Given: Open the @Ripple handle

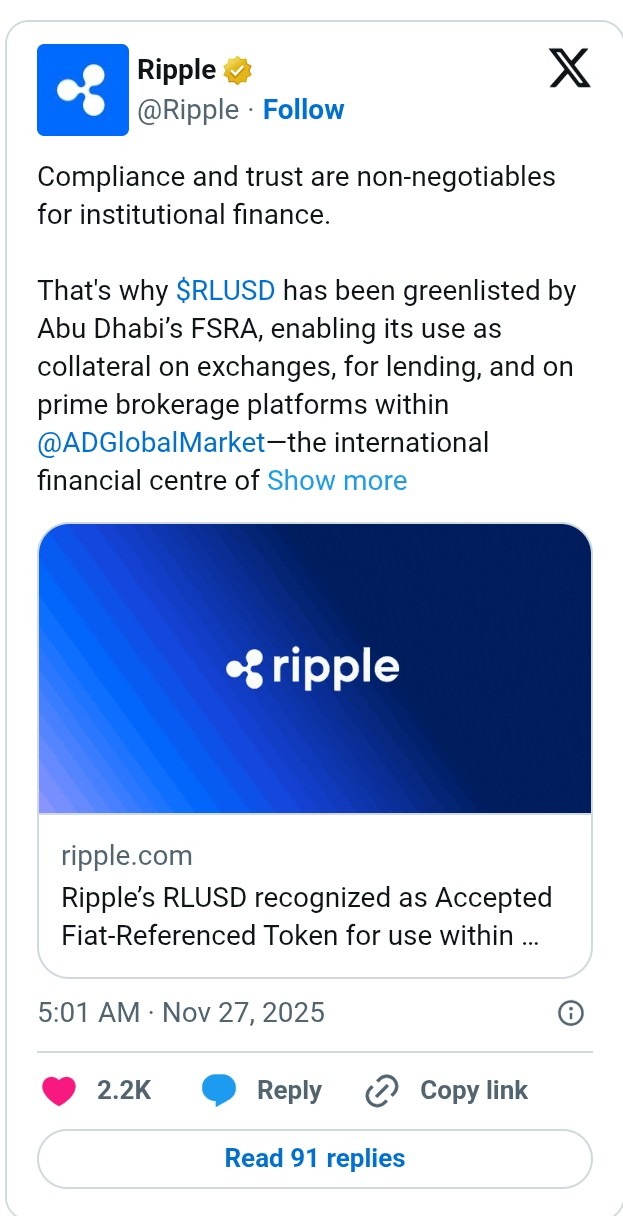Looking at the screenshot, I should tap(188, 110).
